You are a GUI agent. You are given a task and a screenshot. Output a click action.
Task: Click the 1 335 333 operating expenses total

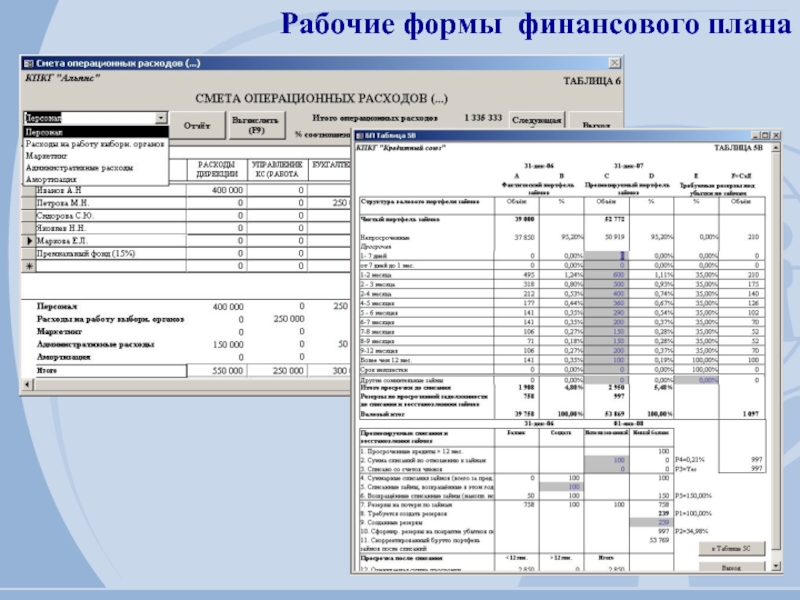(x=483, y=118)
